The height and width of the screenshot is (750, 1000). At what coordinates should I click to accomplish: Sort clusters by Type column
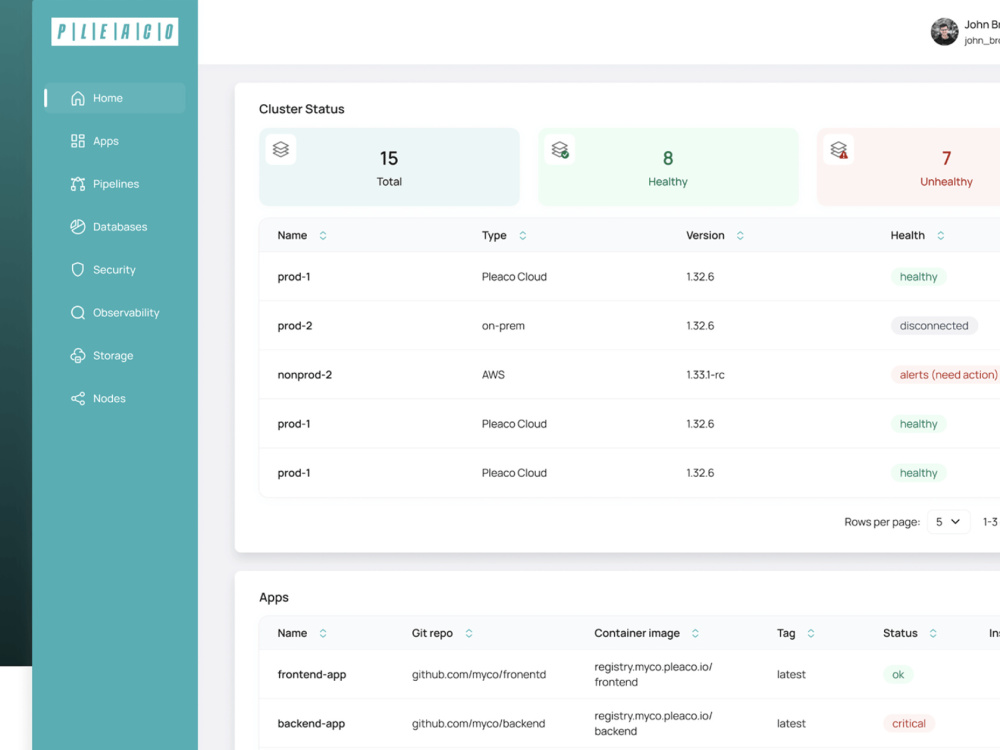(x=523, y=235)
